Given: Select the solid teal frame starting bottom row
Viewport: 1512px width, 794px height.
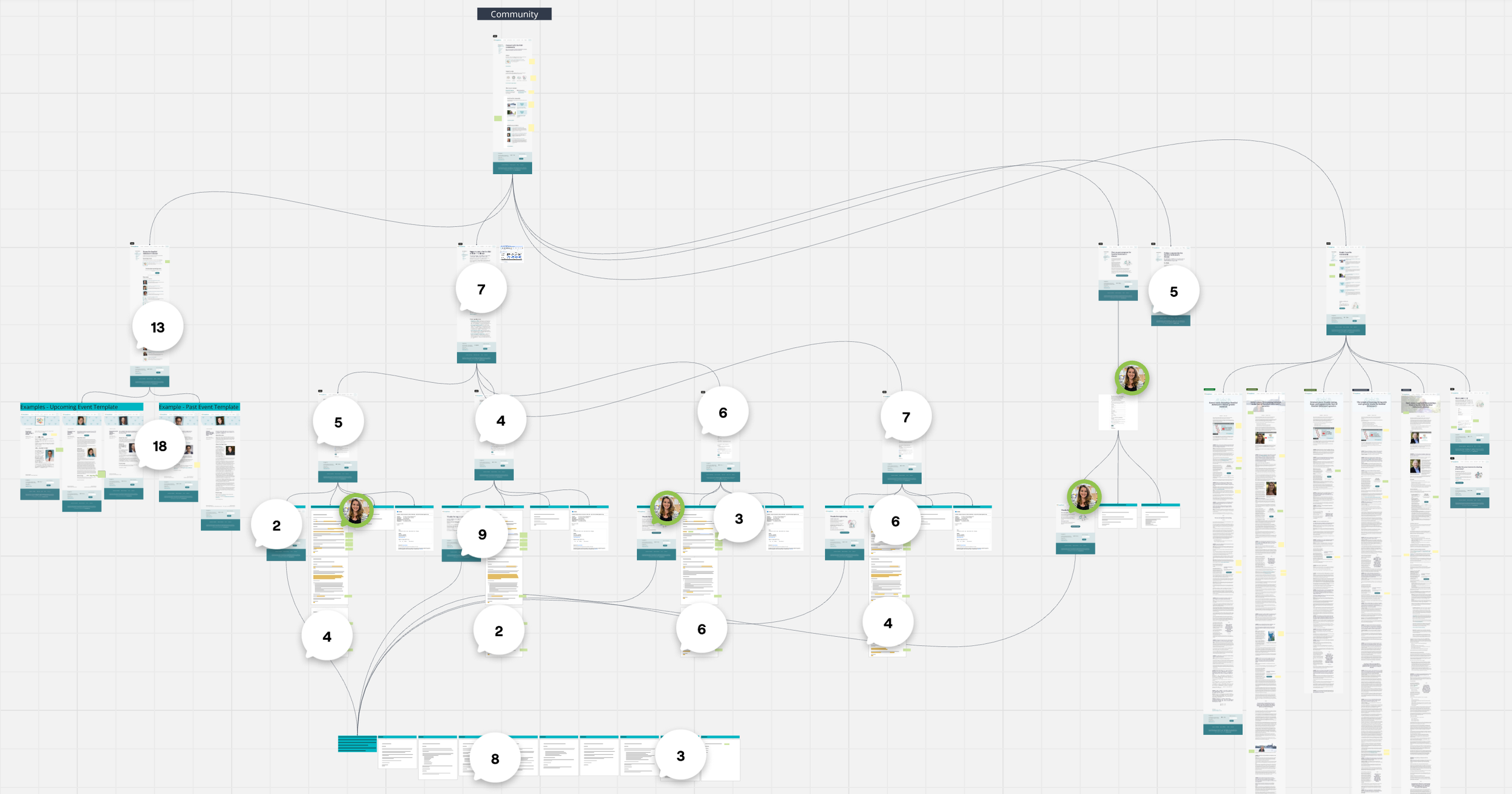Looking at the screenshot, I should coord(357,744).
